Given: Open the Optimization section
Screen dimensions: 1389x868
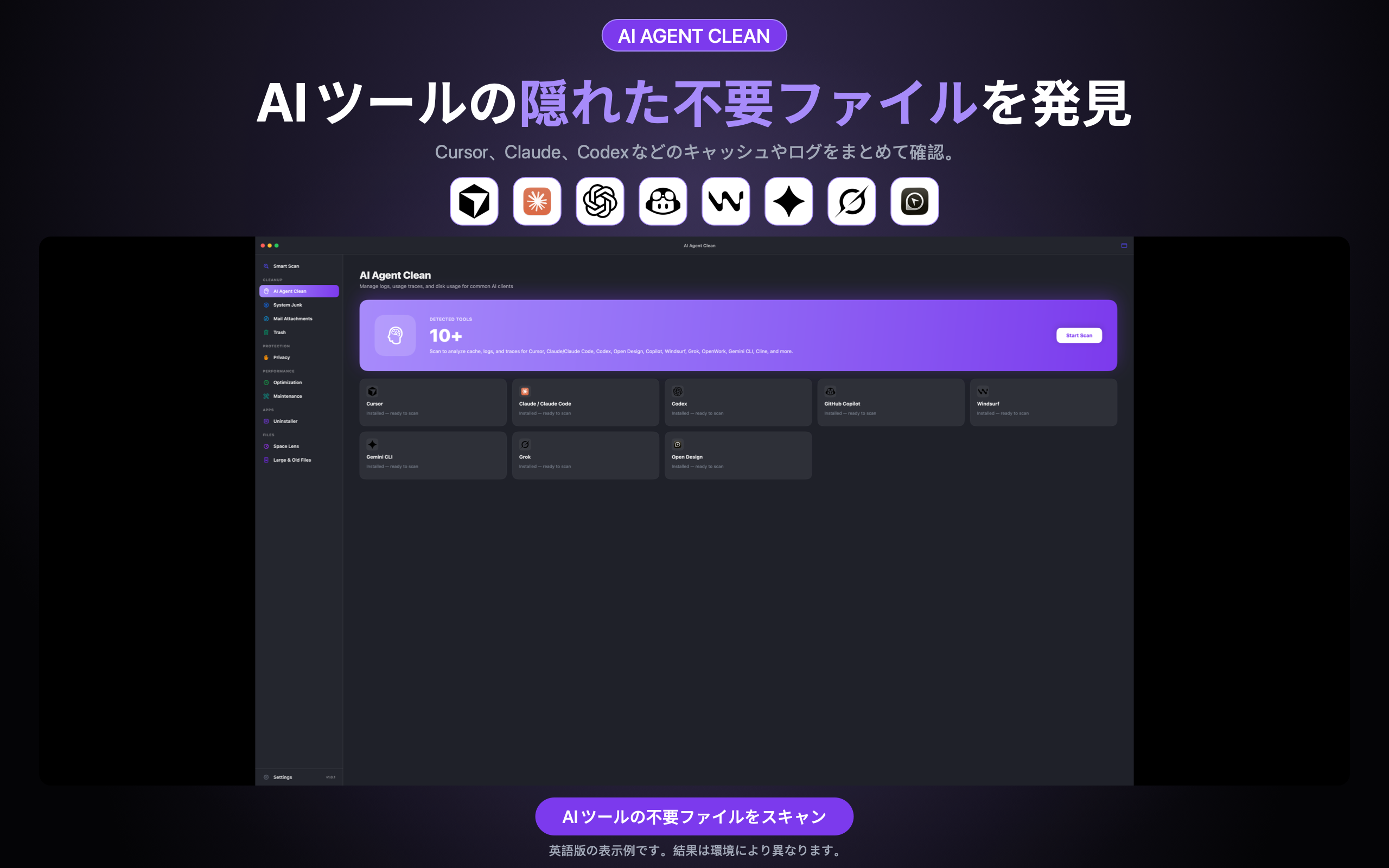Looking at the screenshot, I should tap(299, 382).
